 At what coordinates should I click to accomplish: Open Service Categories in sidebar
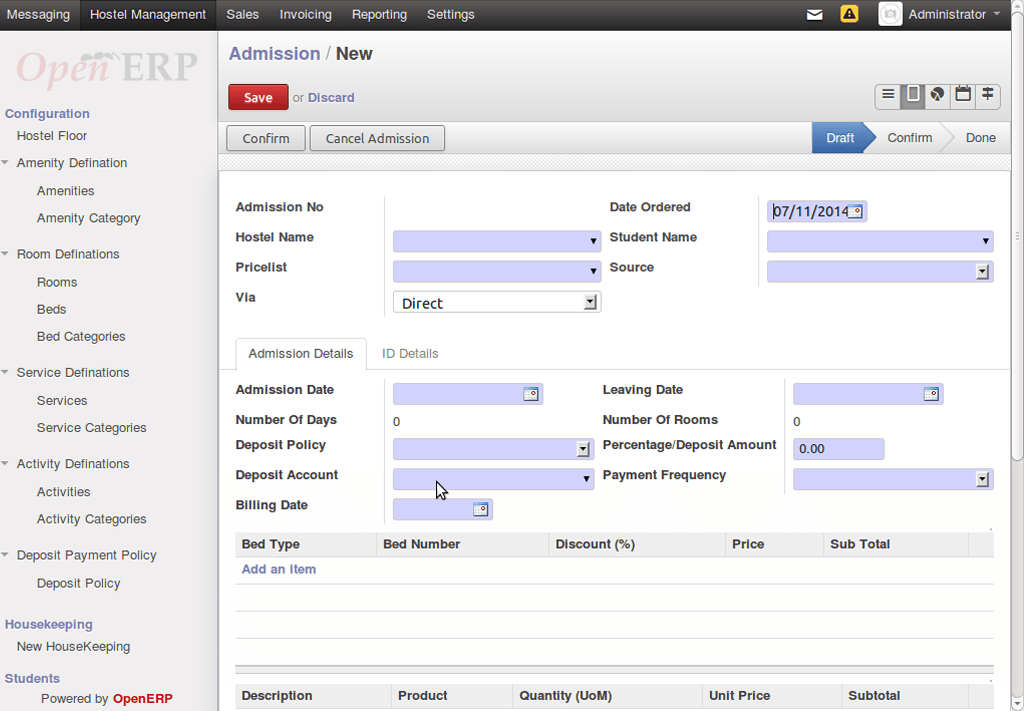[91, 428]
